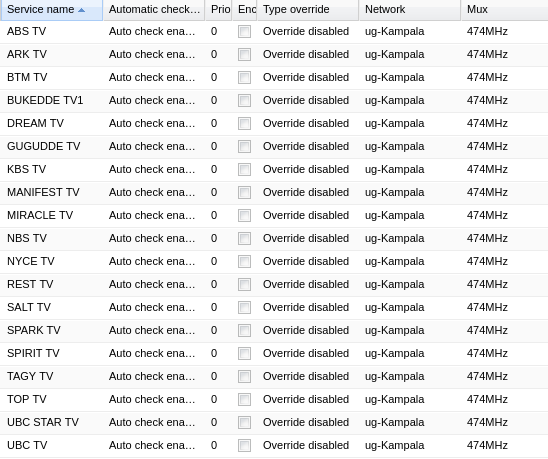Select the GUGUDDE TV service name
Image resolution: width=548 pixels, height=459 pixels.
pyautogui.click(x=43, y=146)
